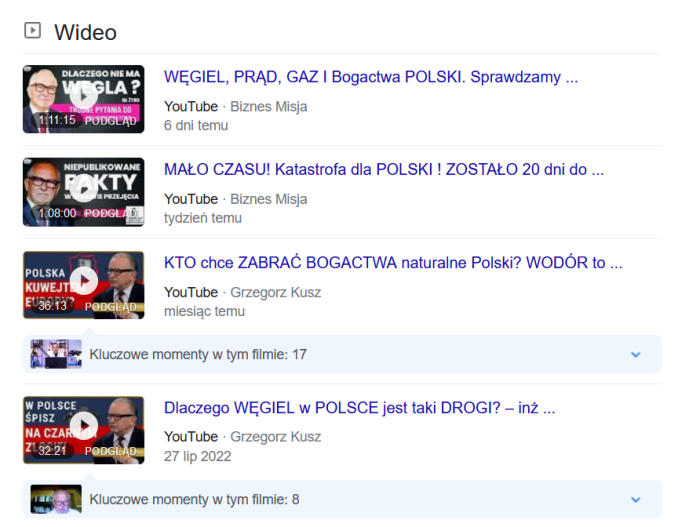
Task: Click small thumbnail in 8 key moments bar
Action: (56, 499)
